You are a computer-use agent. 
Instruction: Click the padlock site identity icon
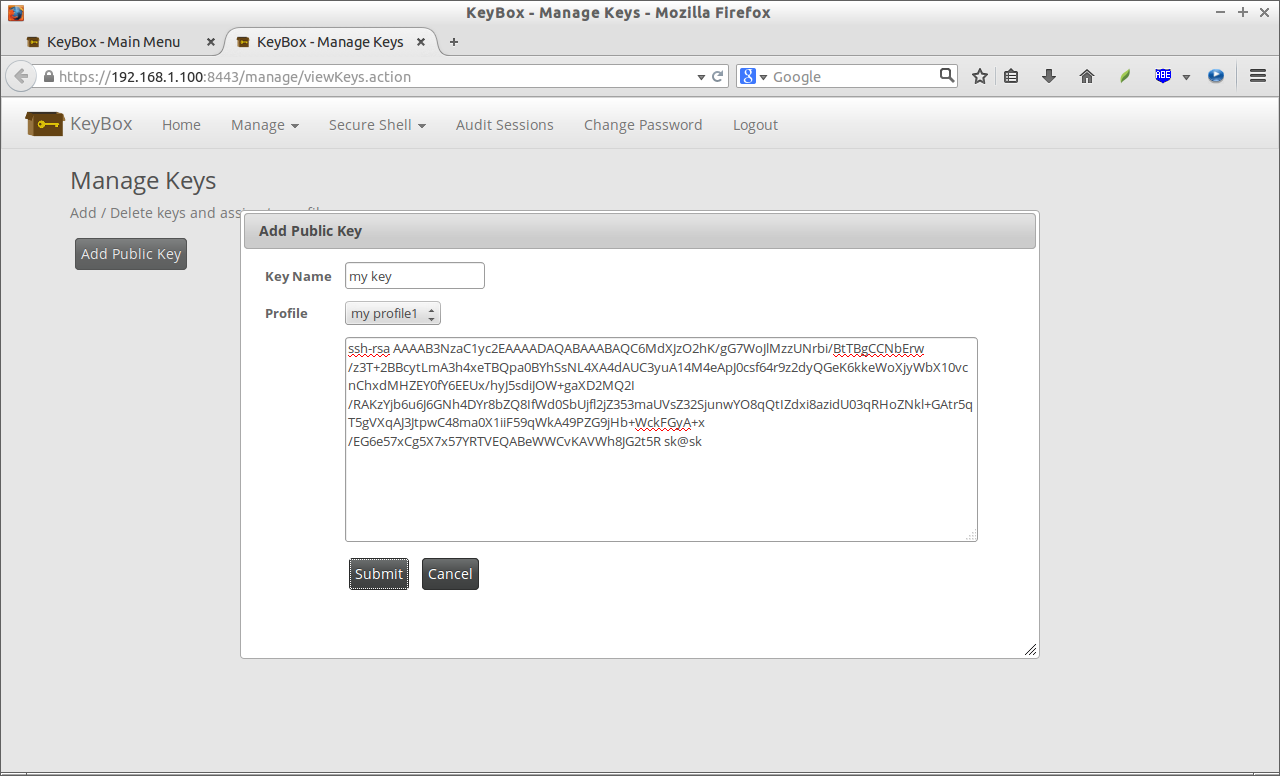pos(48,76)
